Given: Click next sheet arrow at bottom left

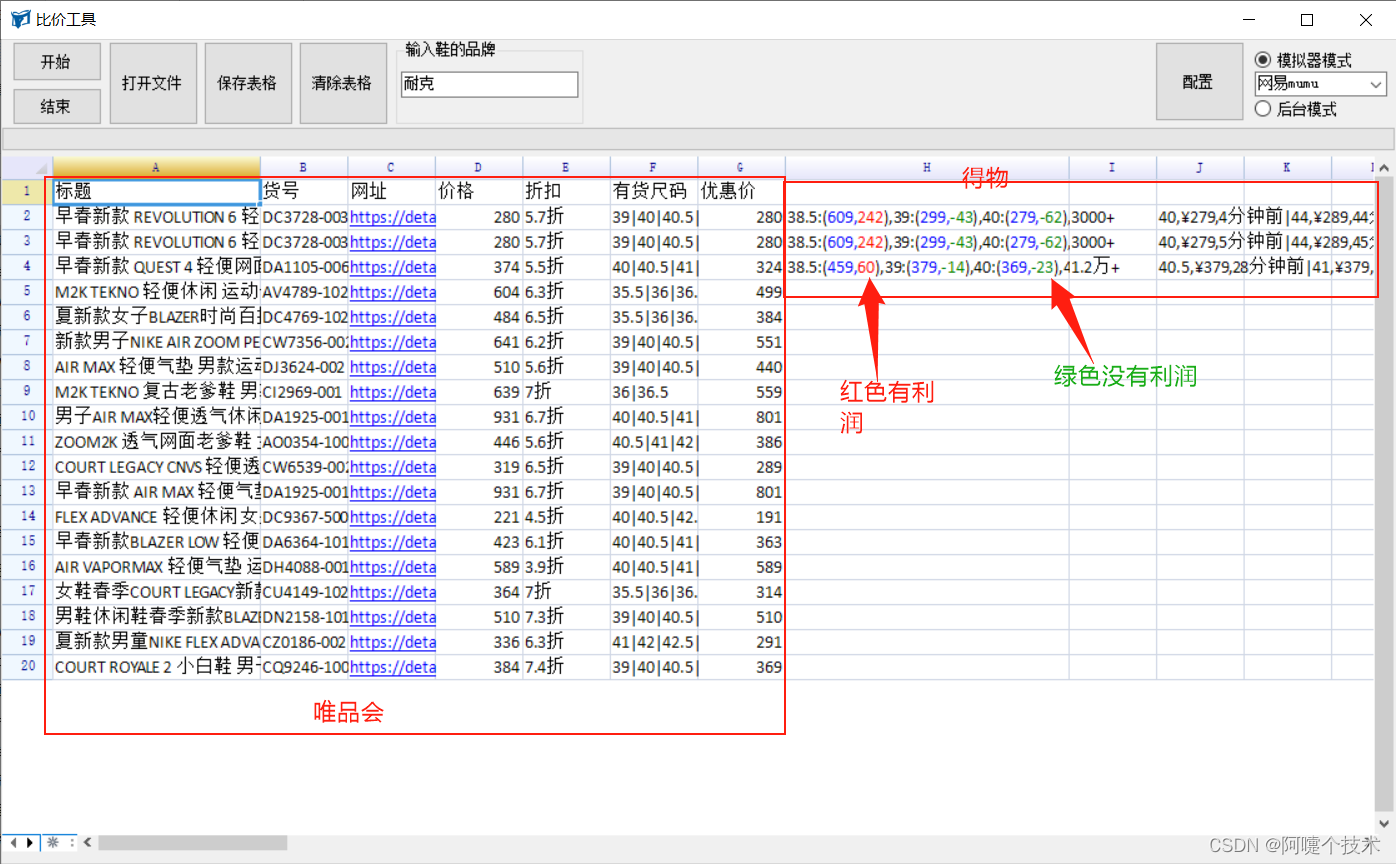Looking at the screenshot, I should coord(29,843).
